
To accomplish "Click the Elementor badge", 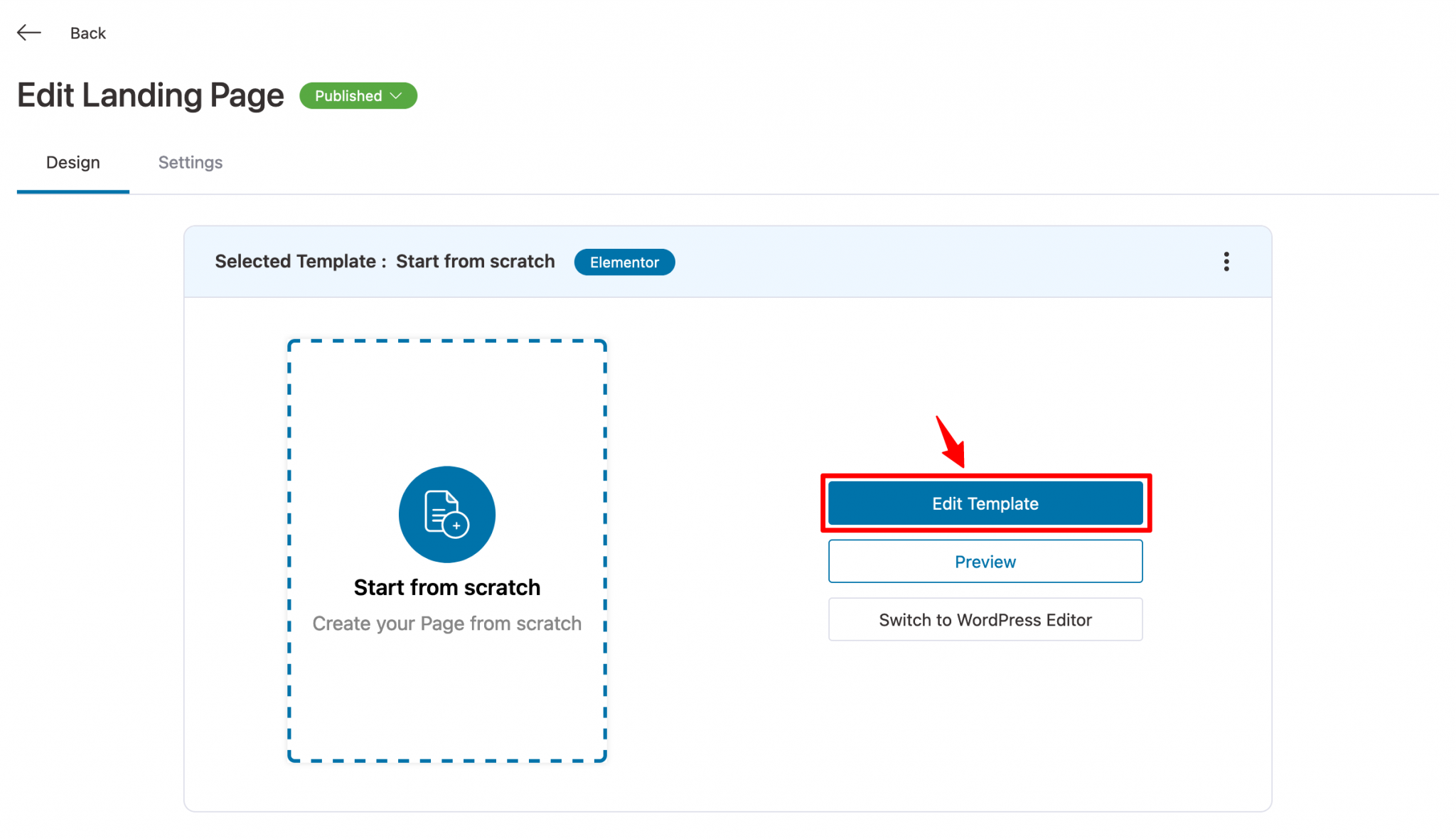I will point(623,262).
